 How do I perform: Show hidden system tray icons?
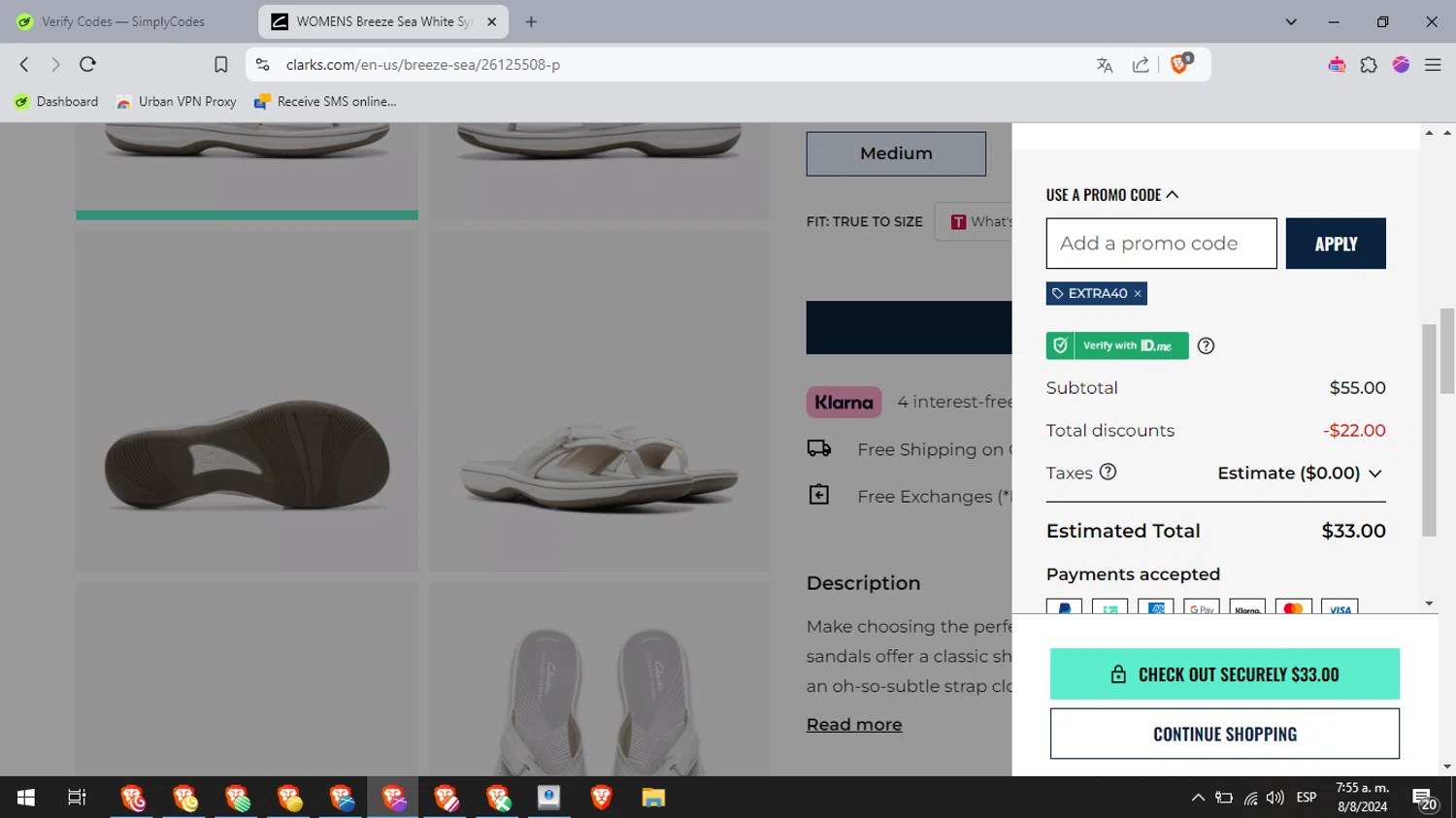pos(1198,798)
